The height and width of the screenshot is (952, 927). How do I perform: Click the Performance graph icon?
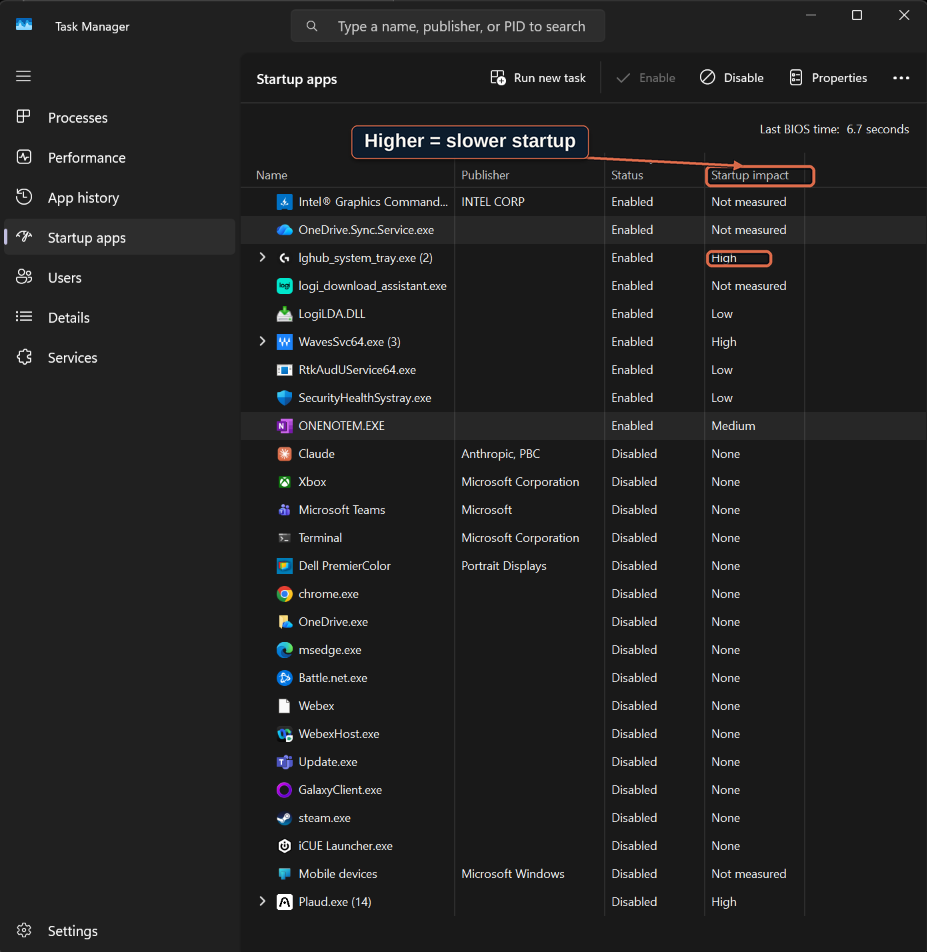[24, 157]
